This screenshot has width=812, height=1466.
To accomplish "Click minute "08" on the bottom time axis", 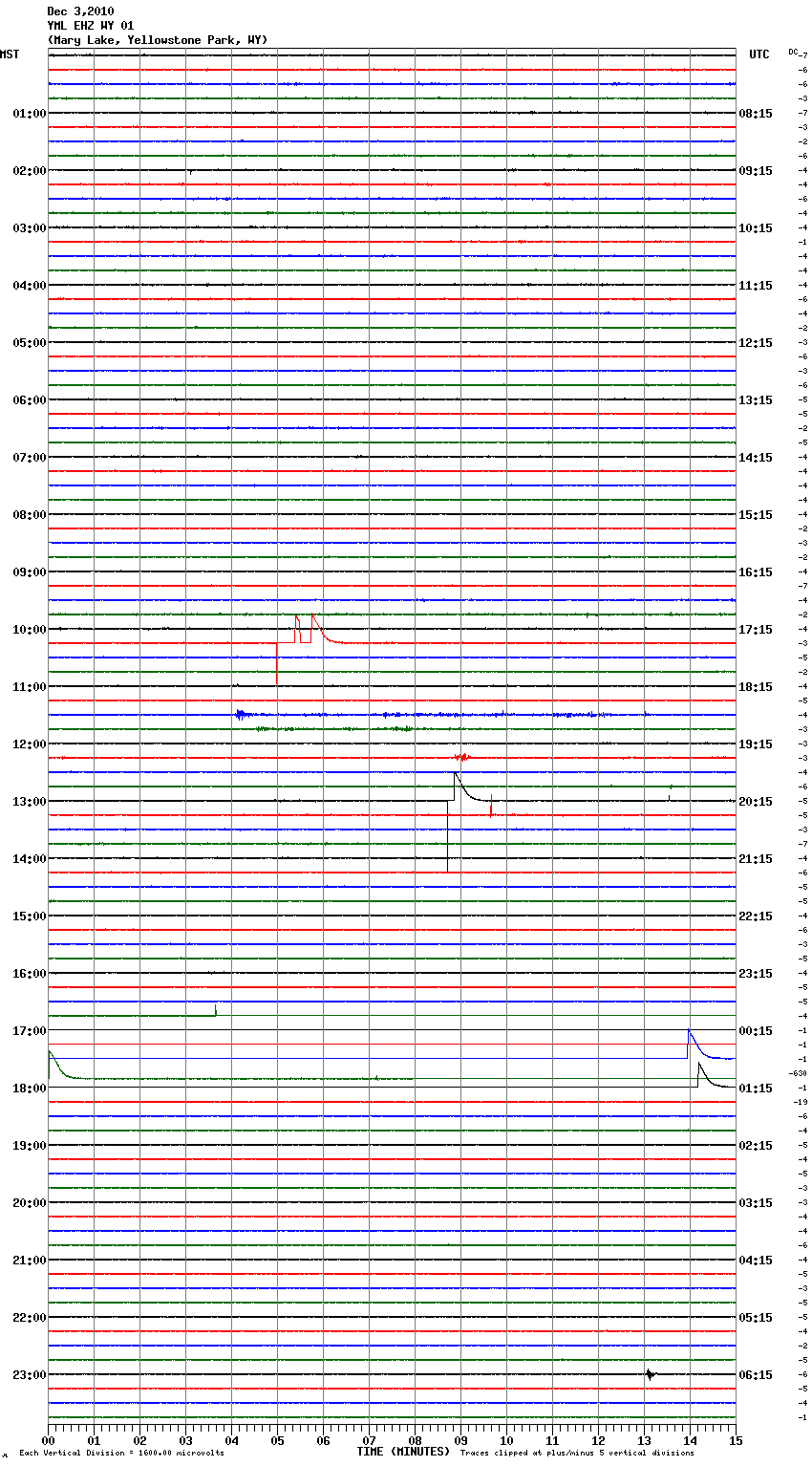I will pos(415,1439).
